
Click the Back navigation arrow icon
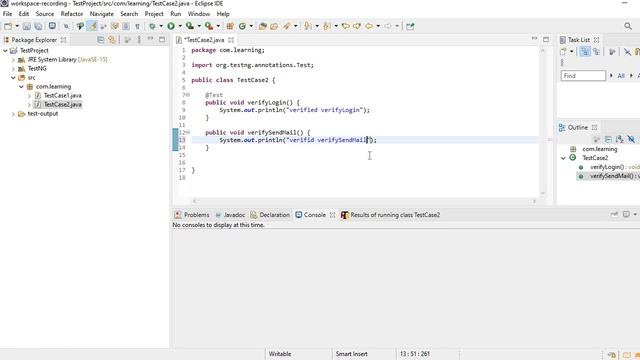click(x=369, y=26)
